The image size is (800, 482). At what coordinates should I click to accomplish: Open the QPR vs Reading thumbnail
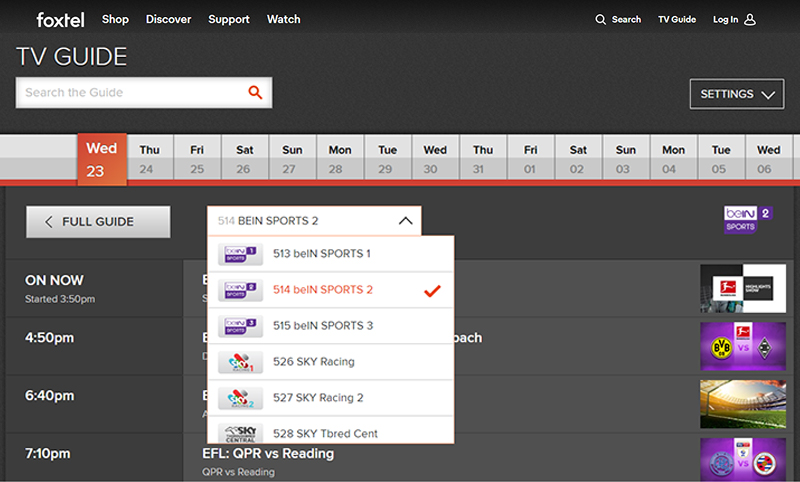pyautogui.click(x=743, y=460)
